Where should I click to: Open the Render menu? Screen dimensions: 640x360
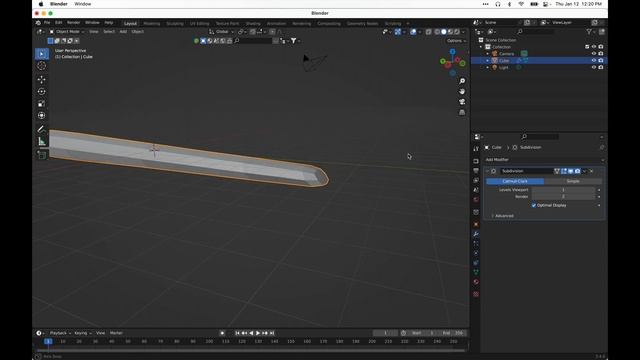tap(73, 23)
